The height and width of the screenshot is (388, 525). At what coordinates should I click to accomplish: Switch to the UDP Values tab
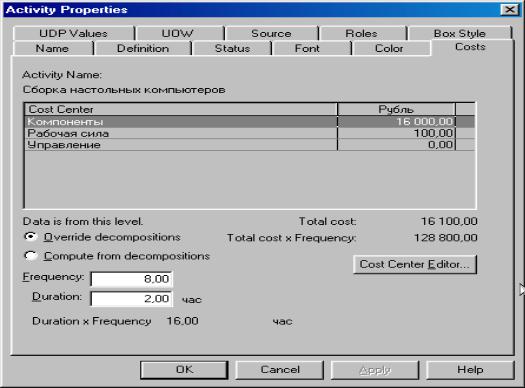[x=73, y=33]
